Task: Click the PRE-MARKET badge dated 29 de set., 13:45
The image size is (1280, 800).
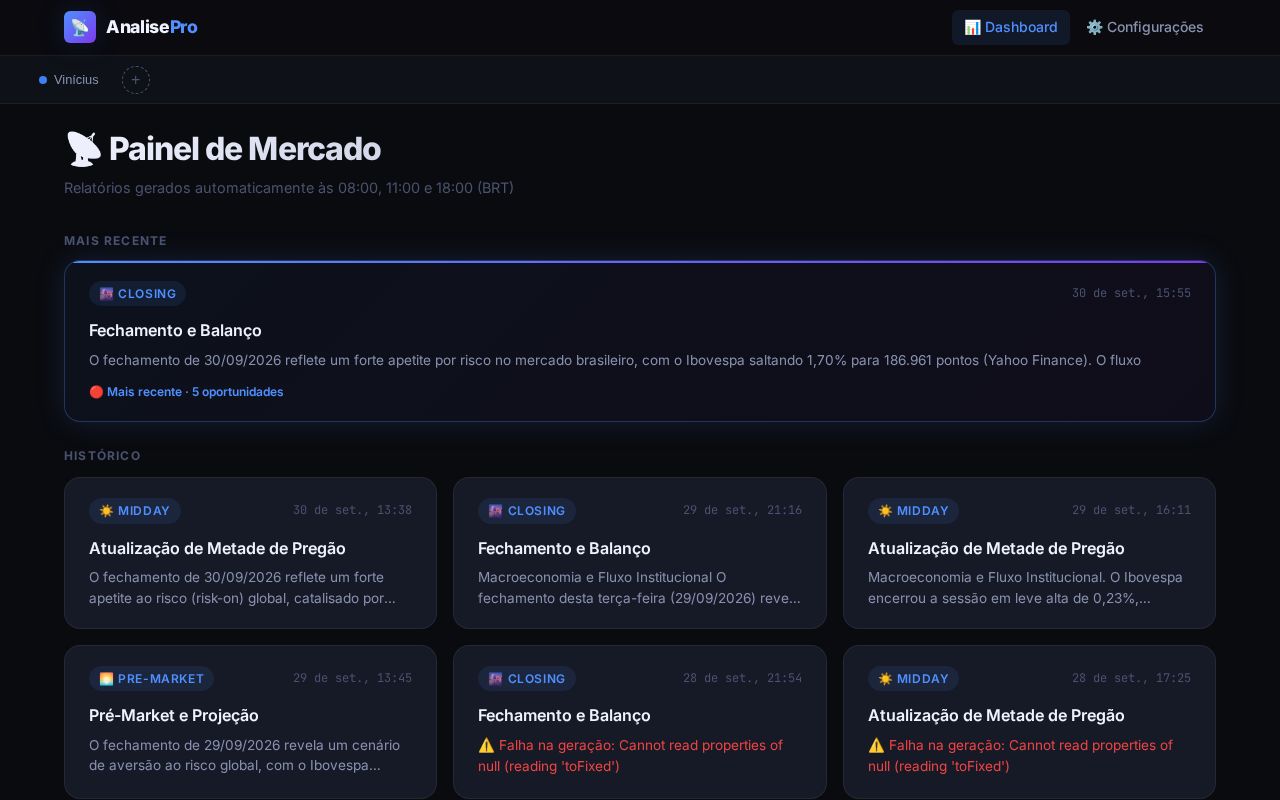Action: pos(151,679)
